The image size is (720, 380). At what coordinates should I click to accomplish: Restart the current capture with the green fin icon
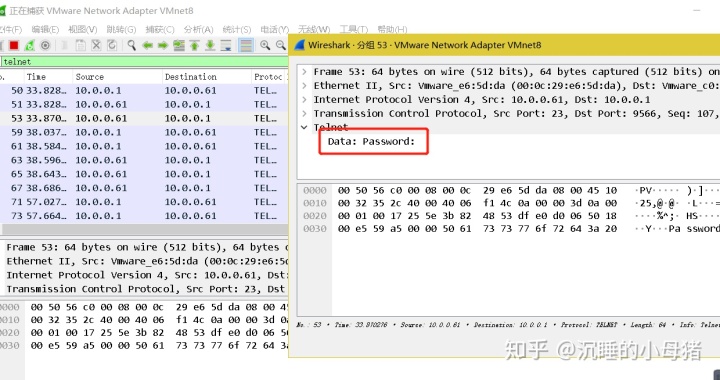(29, 45)
